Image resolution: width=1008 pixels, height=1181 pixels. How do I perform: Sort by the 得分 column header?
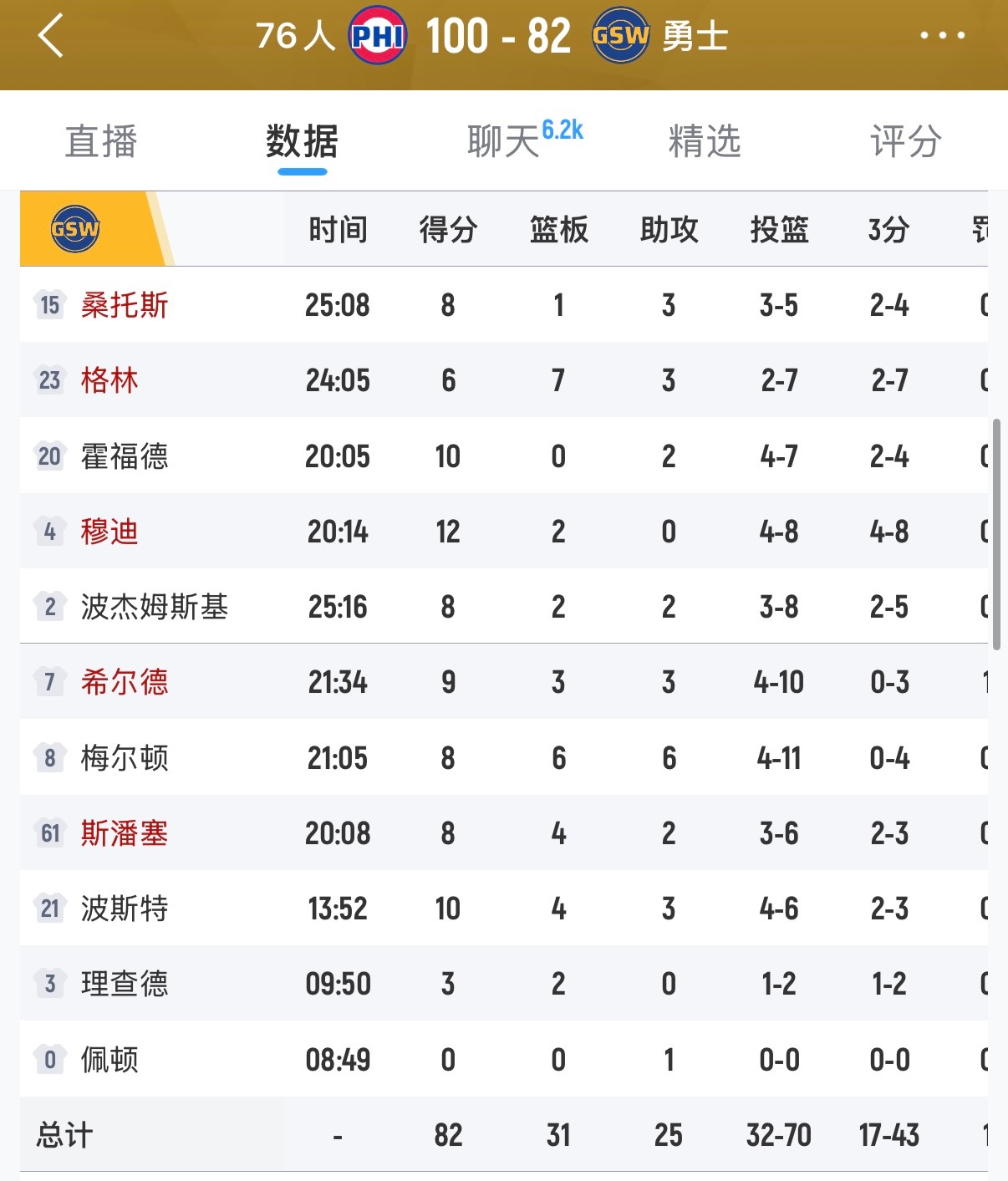tap(448, 230)
